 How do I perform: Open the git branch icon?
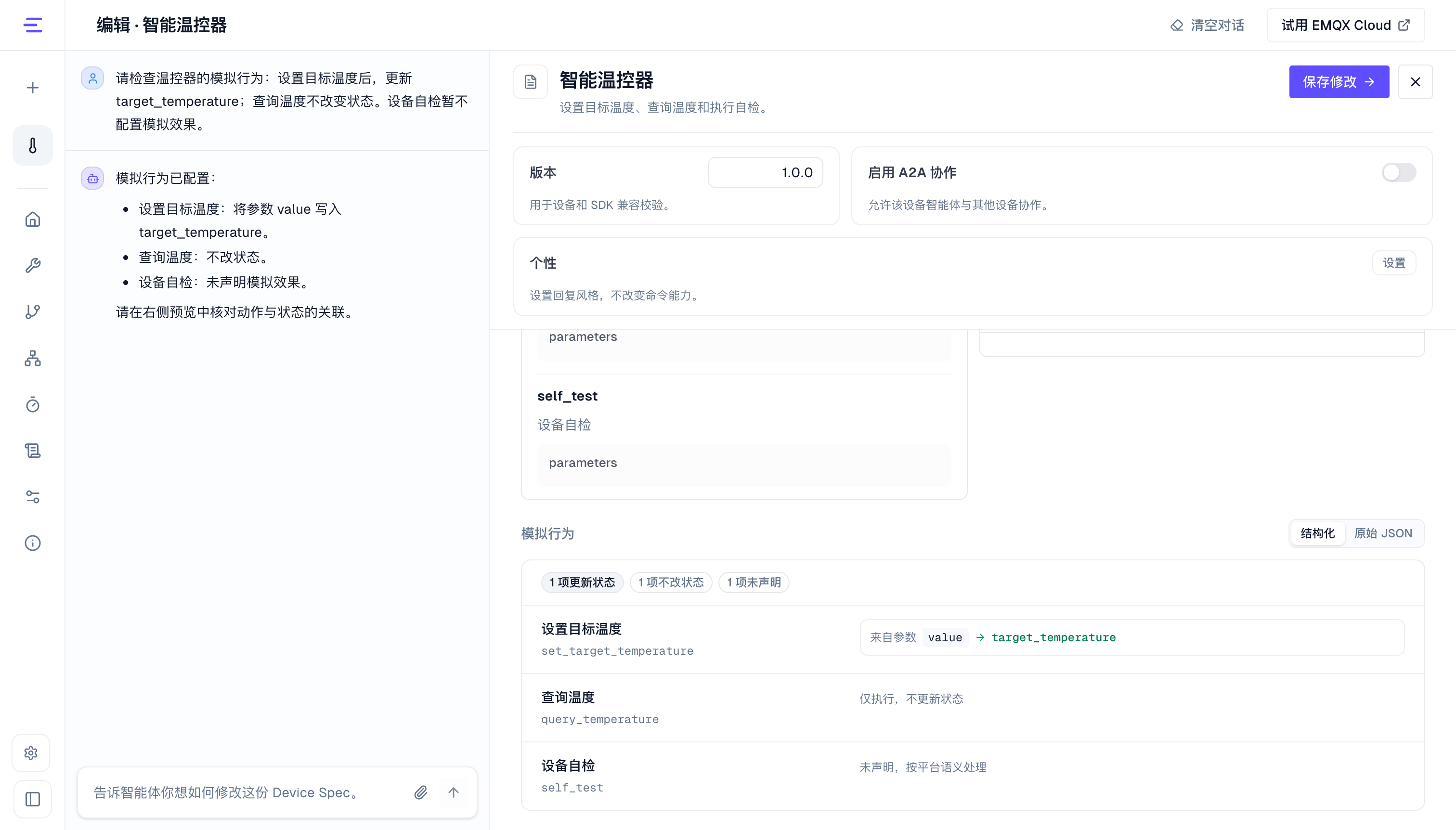pos(32,312)
